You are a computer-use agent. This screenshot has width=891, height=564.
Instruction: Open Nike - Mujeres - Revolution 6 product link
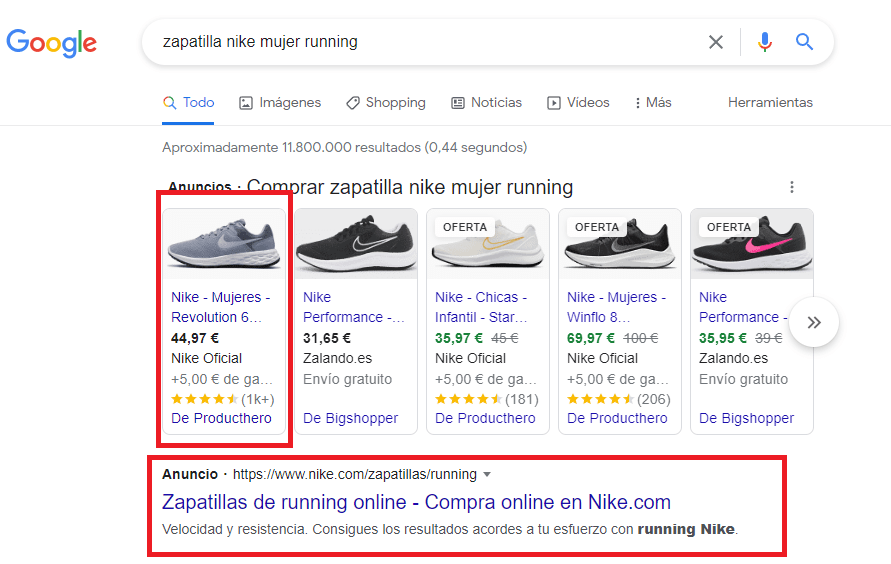[x=220, y=307]
